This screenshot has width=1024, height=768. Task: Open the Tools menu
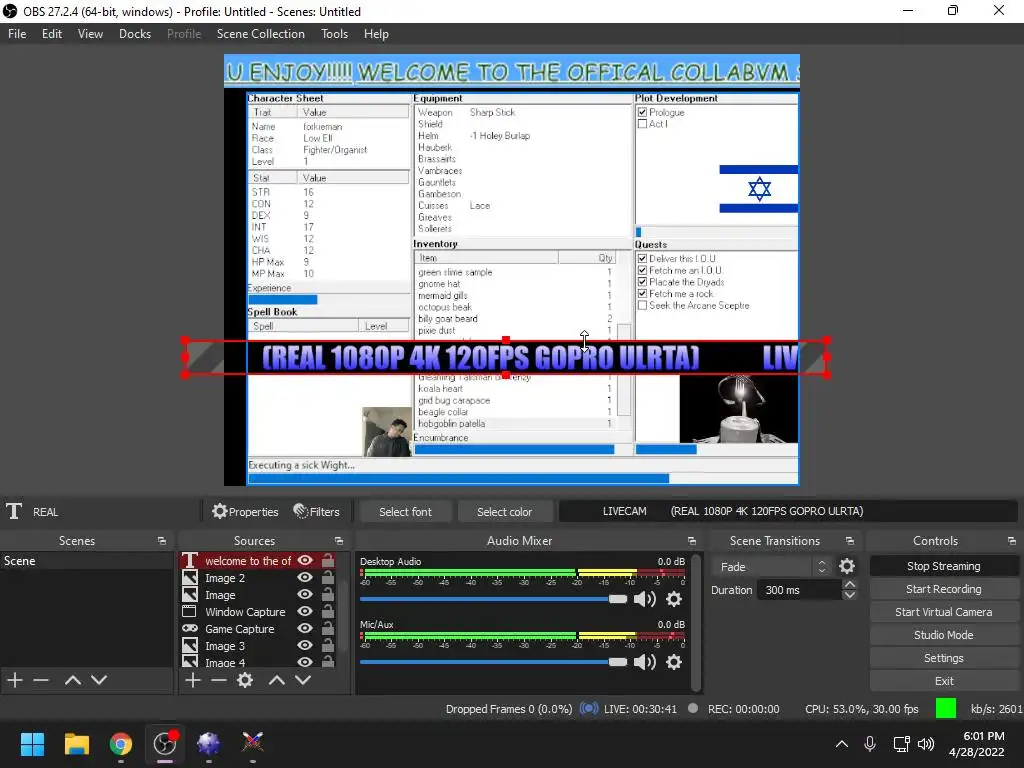tap(334, 34)
